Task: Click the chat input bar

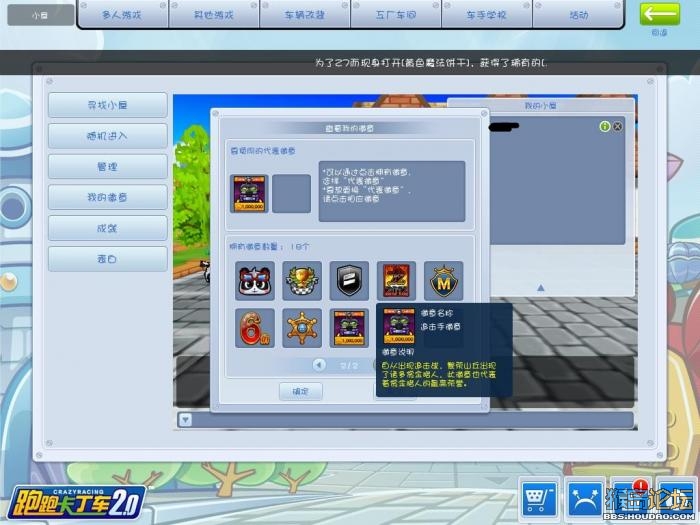Action: point(413,420)
